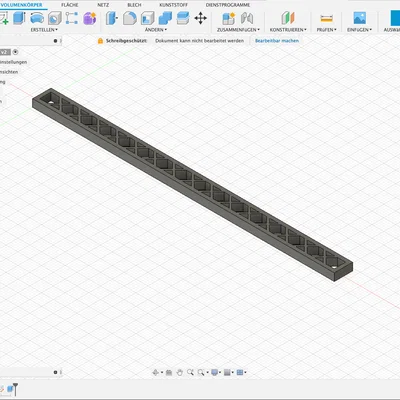Toggle the browser panel pin dot
This screenshot has height=400, width=400.
point(55,41)
